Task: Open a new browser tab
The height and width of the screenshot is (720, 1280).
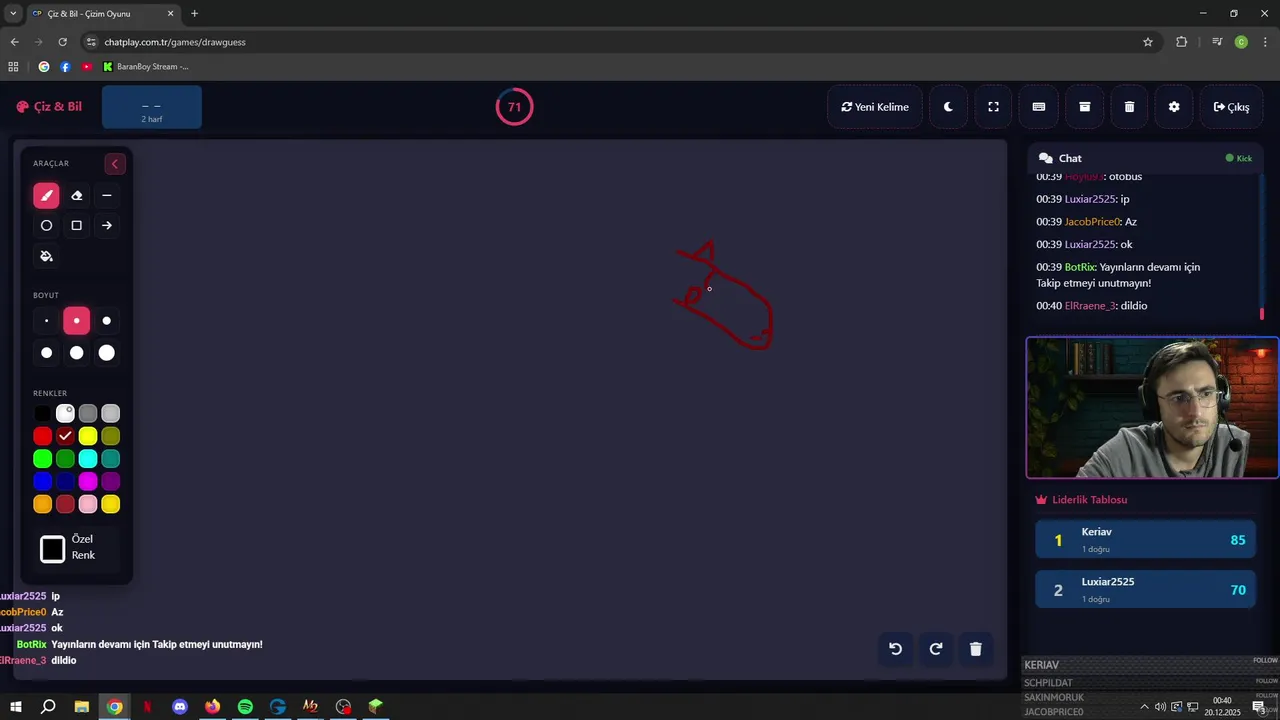Action: tap(194, 14)
